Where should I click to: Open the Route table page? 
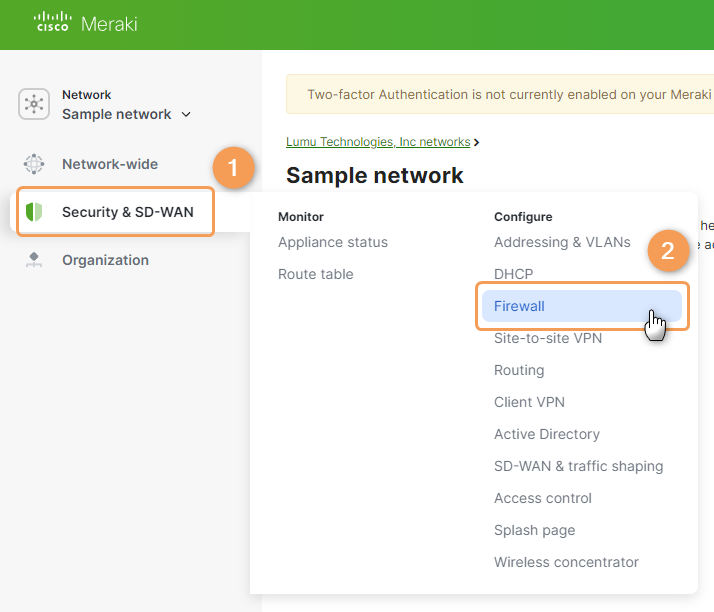315,274
